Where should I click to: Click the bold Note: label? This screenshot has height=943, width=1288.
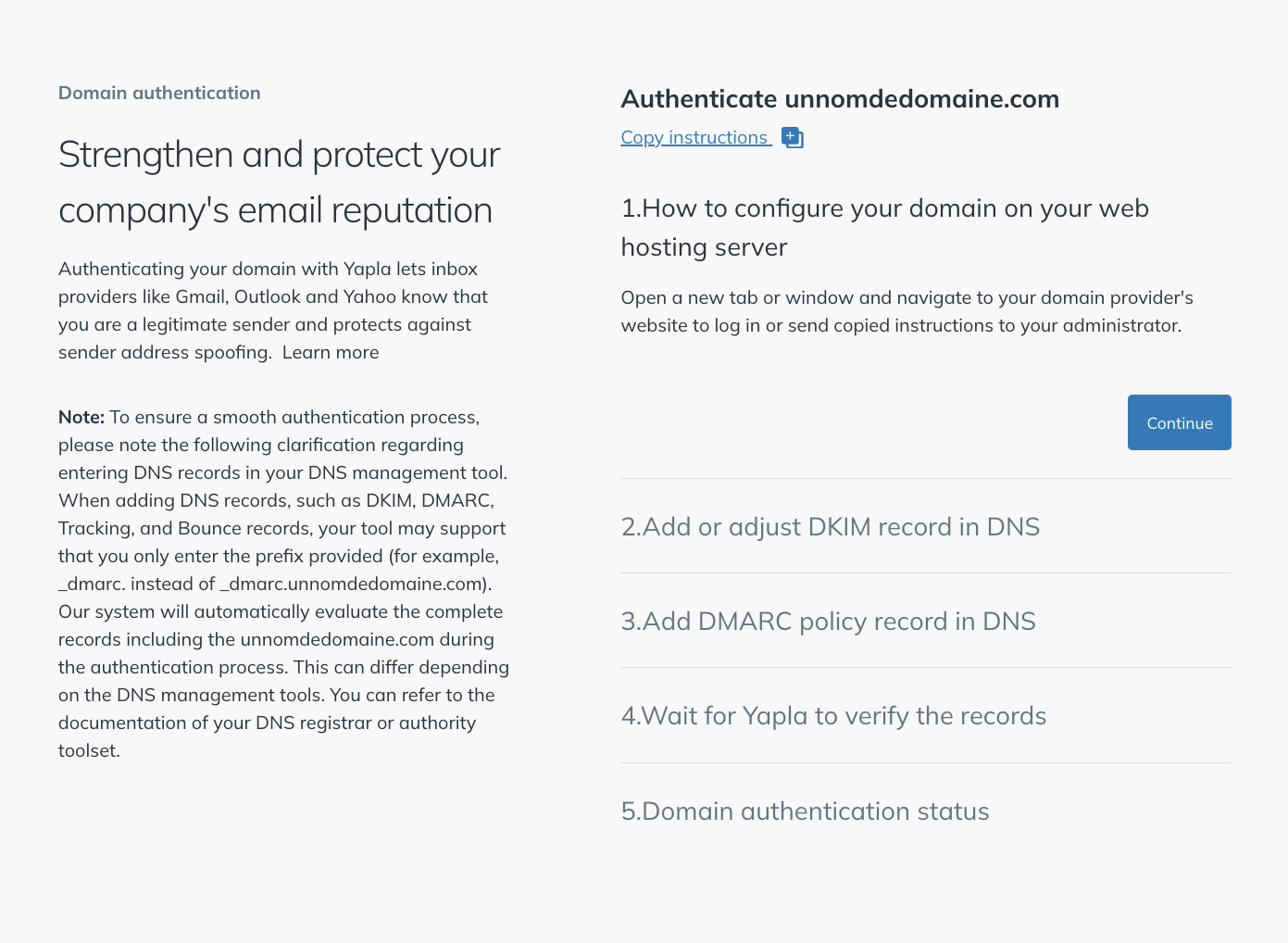pos(81,418)
